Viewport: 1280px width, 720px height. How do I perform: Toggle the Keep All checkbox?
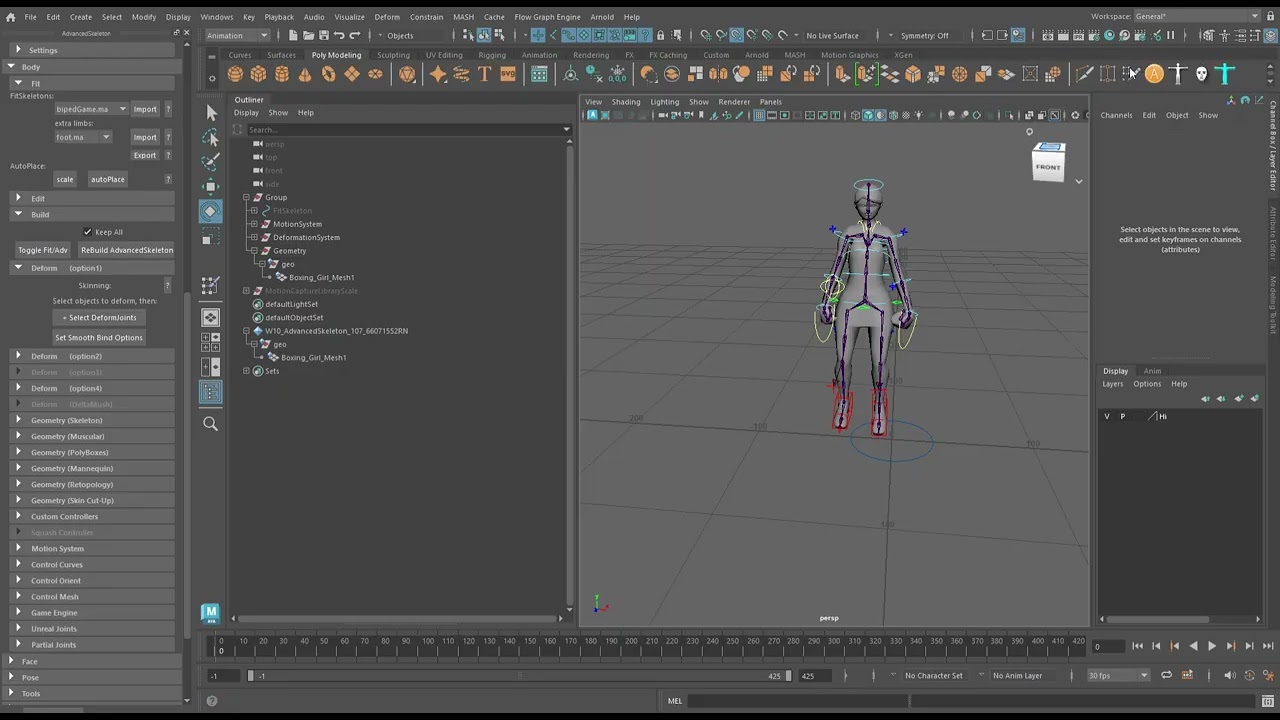click(x=88, y=232)
